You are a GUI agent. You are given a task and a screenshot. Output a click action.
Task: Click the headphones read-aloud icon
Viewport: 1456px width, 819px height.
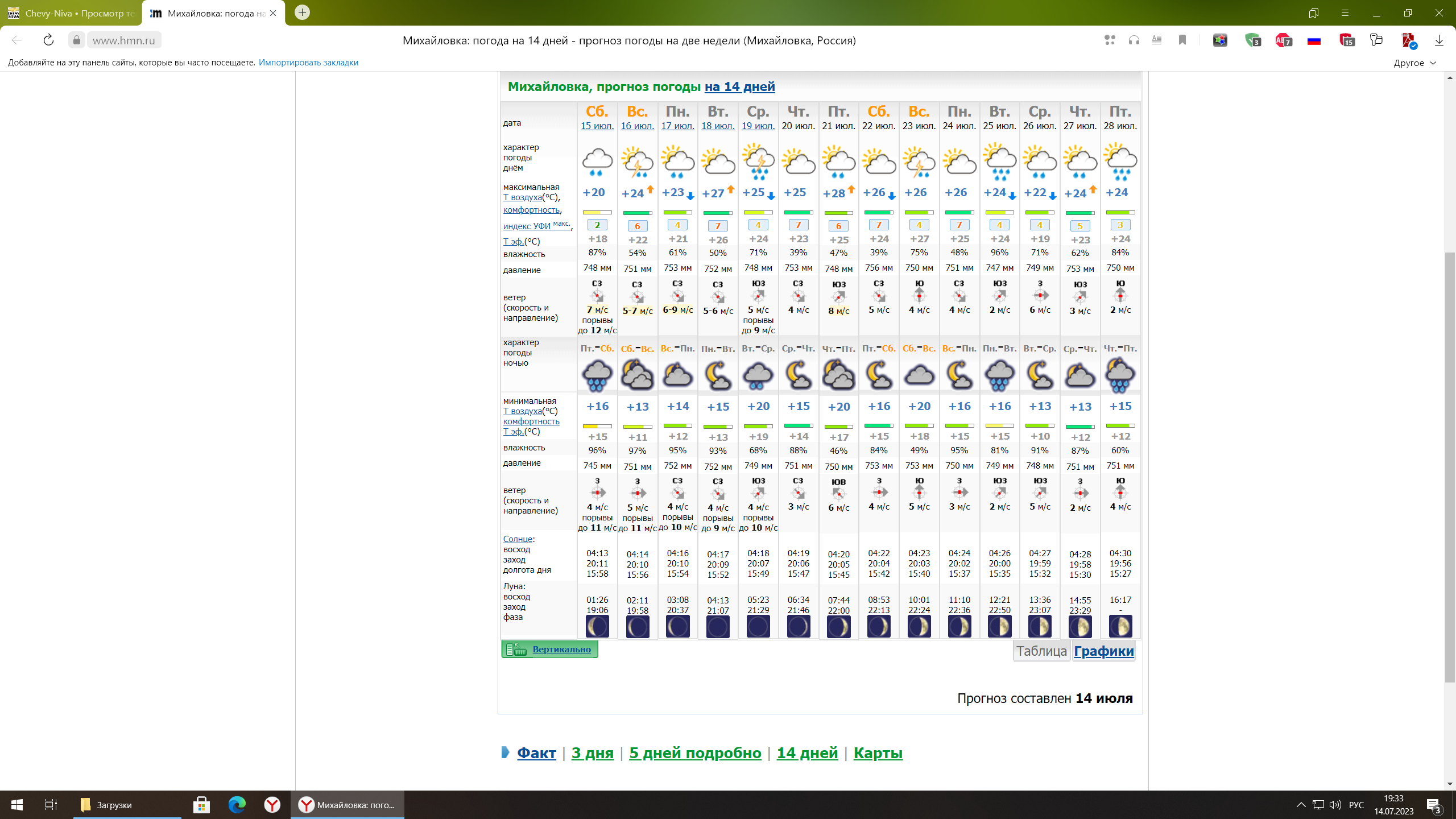point(1134,40)
